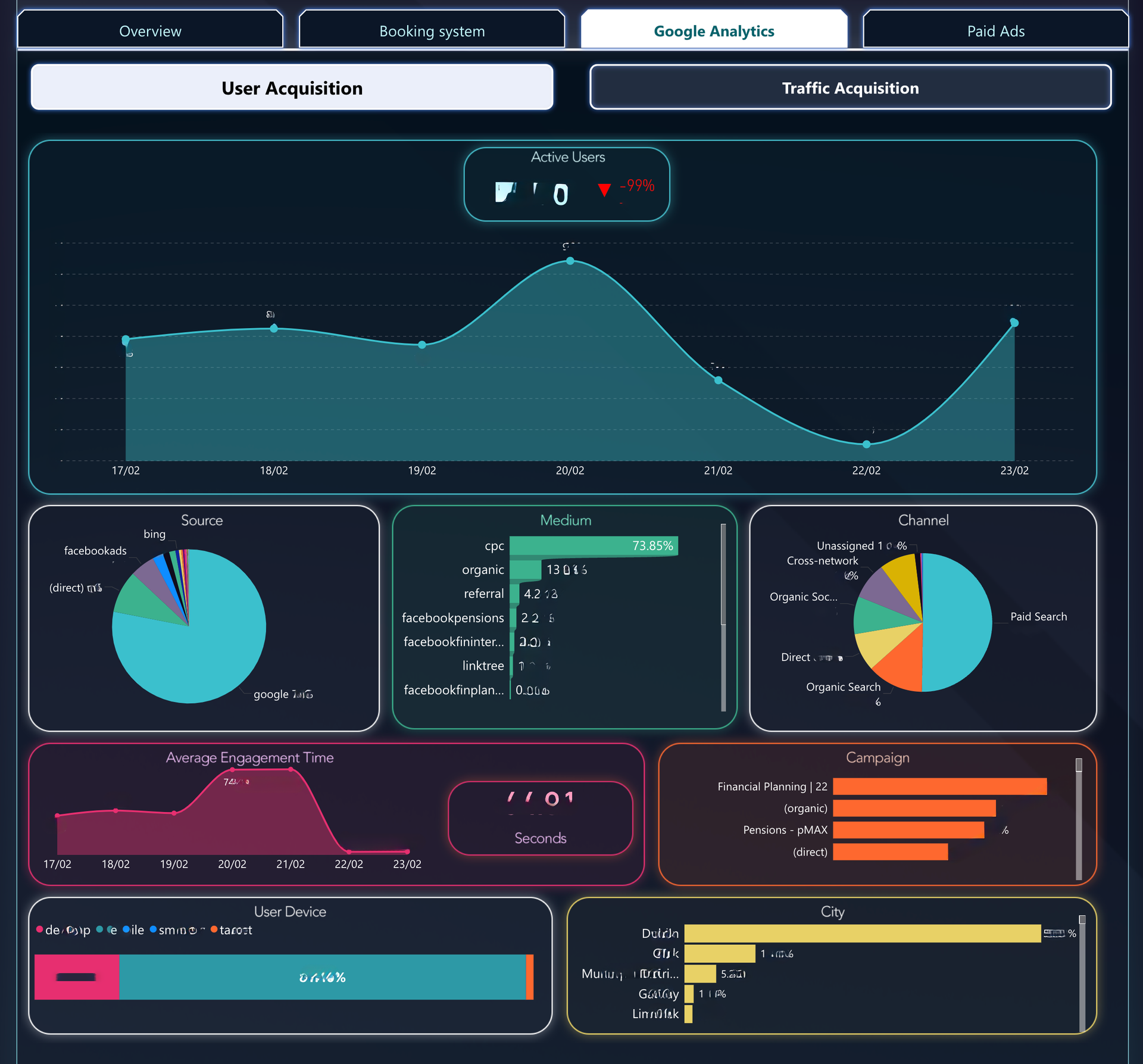Screen dimensions: 1143x1064
Task: Select the User Acquisition view button
Action: point(292,88)
